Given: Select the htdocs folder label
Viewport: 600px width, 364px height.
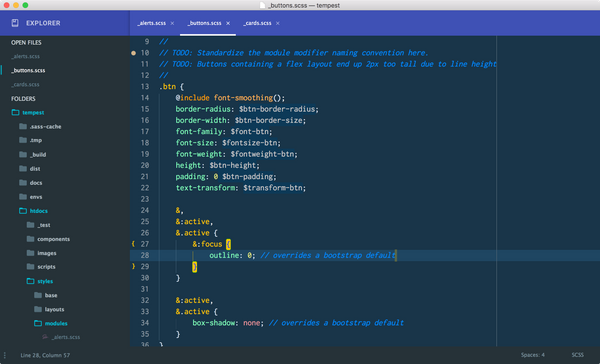Looking at the screenshot, I should (x=39, y=211).
